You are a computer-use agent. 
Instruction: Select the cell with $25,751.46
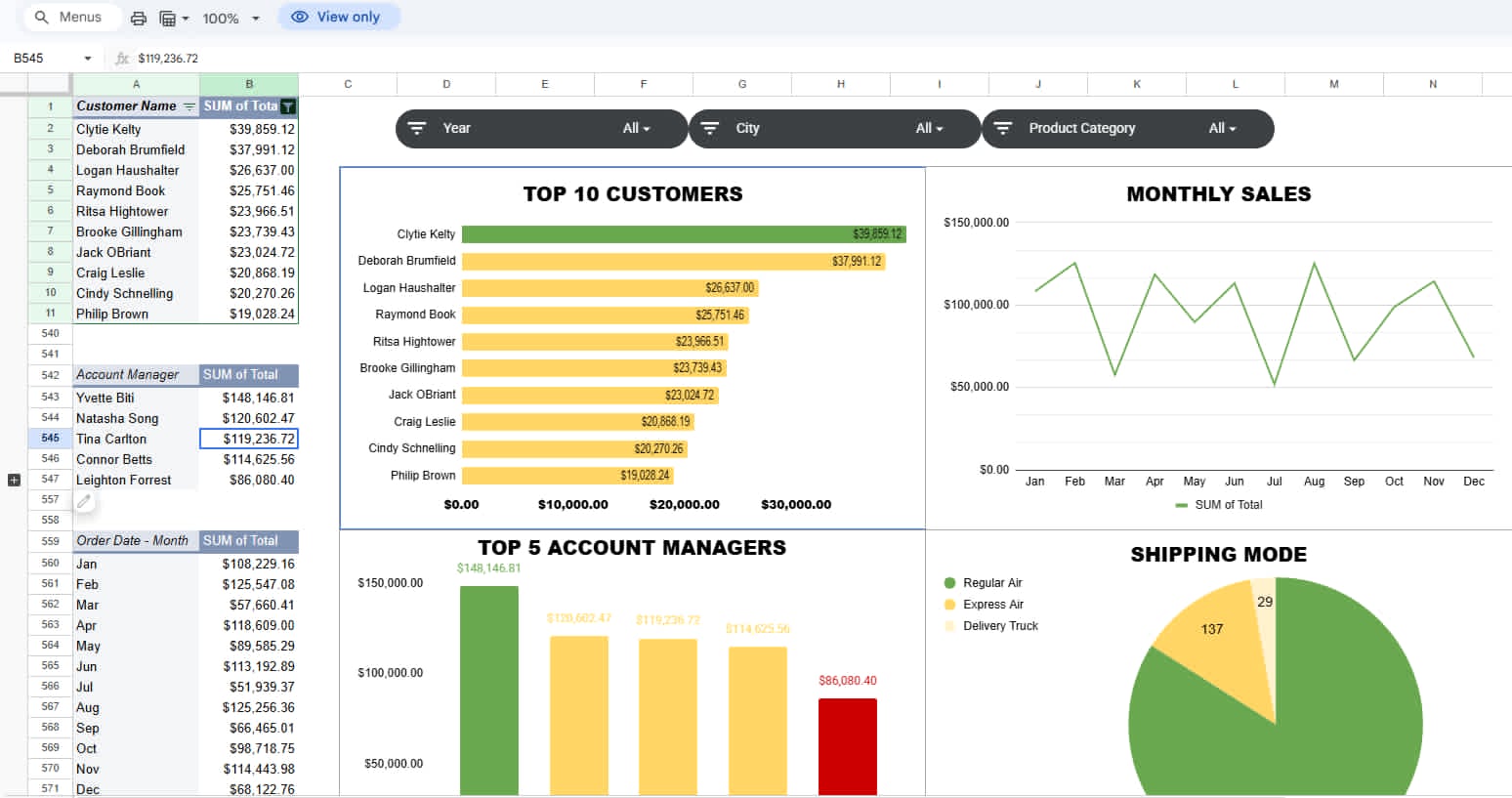(249, 190)
